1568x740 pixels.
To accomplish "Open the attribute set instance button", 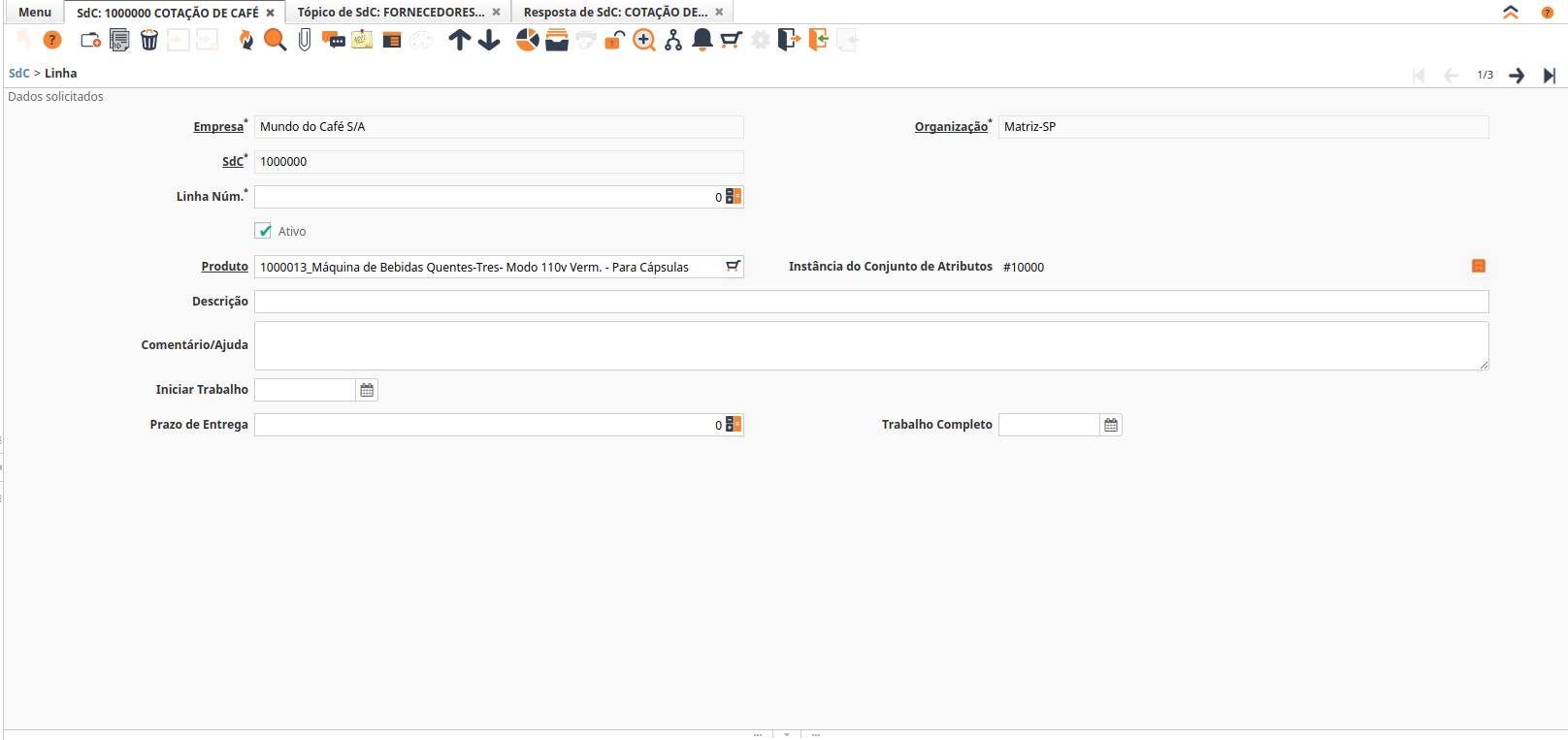I will tap(1479, 267).
